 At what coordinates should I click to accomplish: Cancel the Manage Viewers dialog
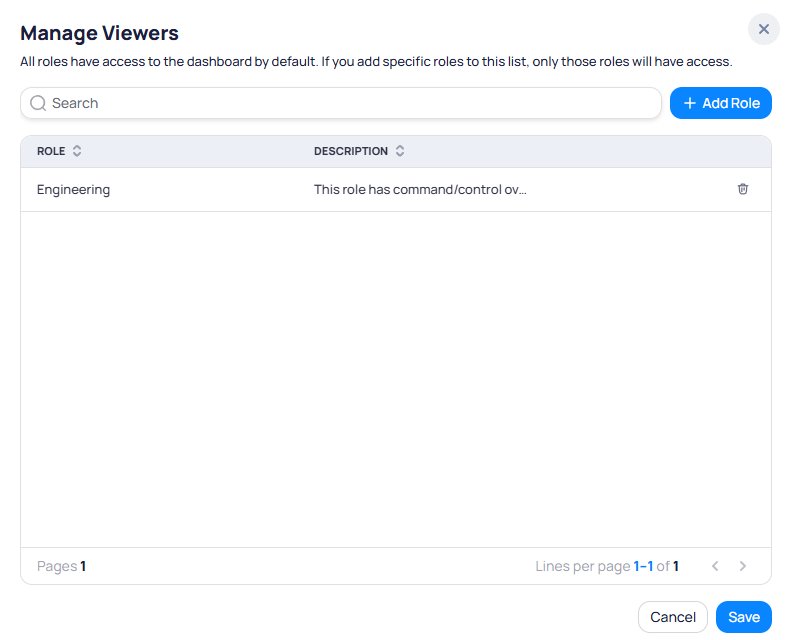click(x=673, y=617)
